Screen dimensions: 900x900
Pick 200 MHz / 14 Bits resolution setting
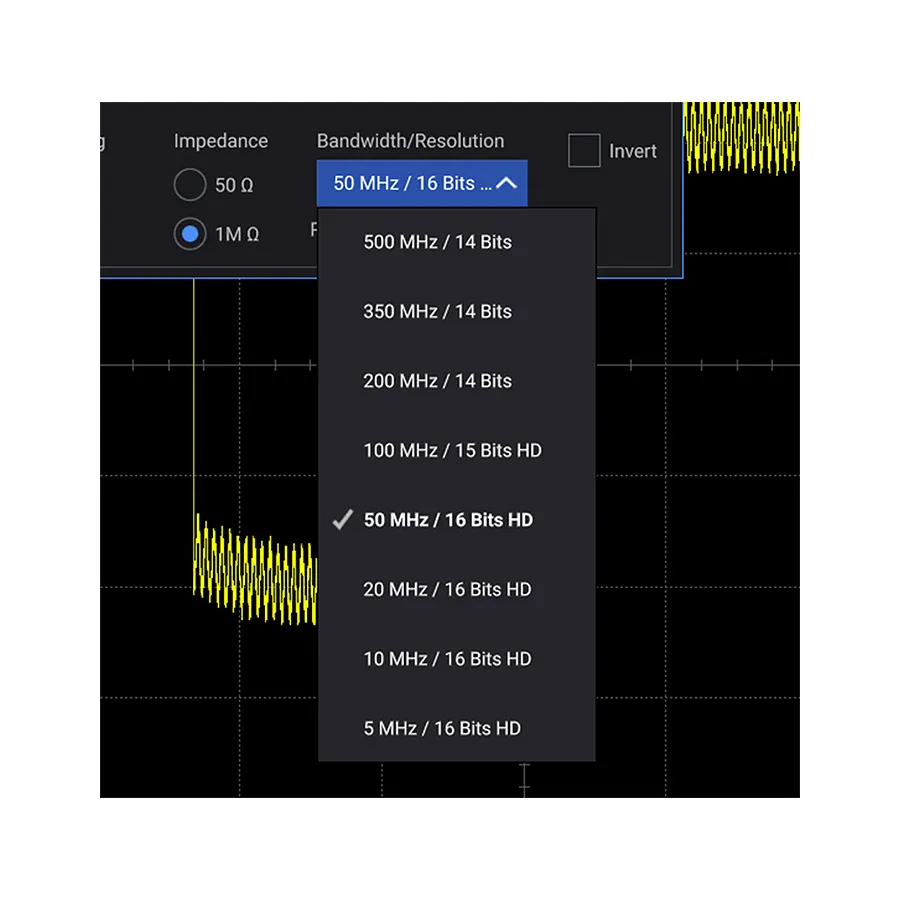pyautogui.click(x=437, y=381)
